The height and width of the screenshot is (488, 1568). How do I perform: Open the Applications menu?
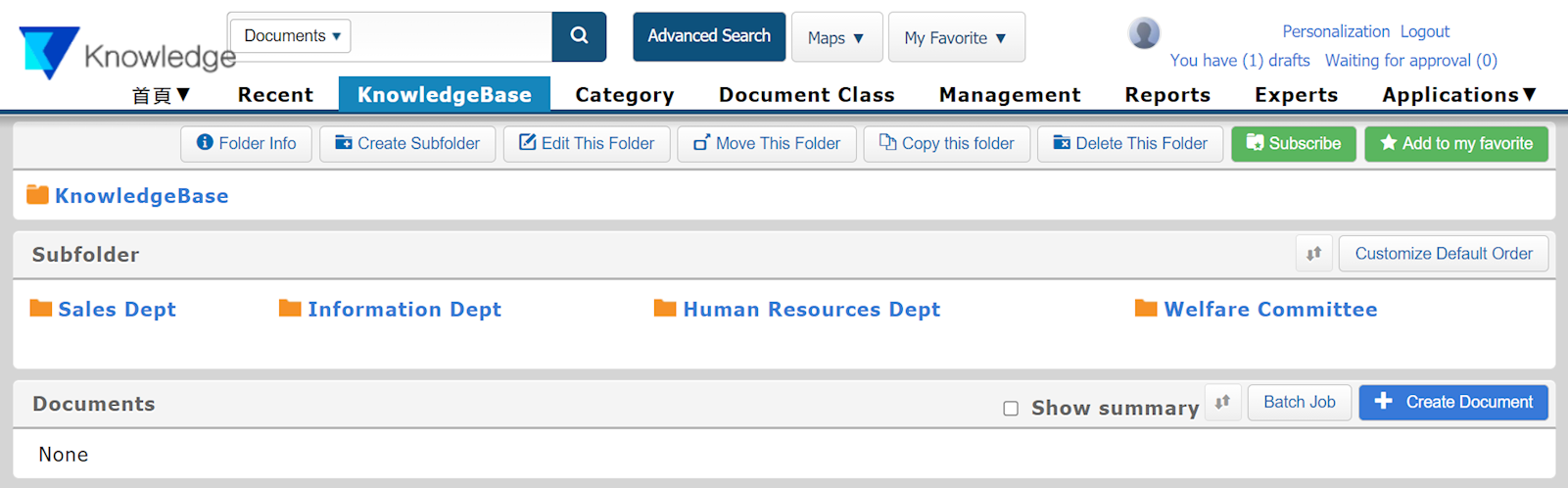point(1458,95)
